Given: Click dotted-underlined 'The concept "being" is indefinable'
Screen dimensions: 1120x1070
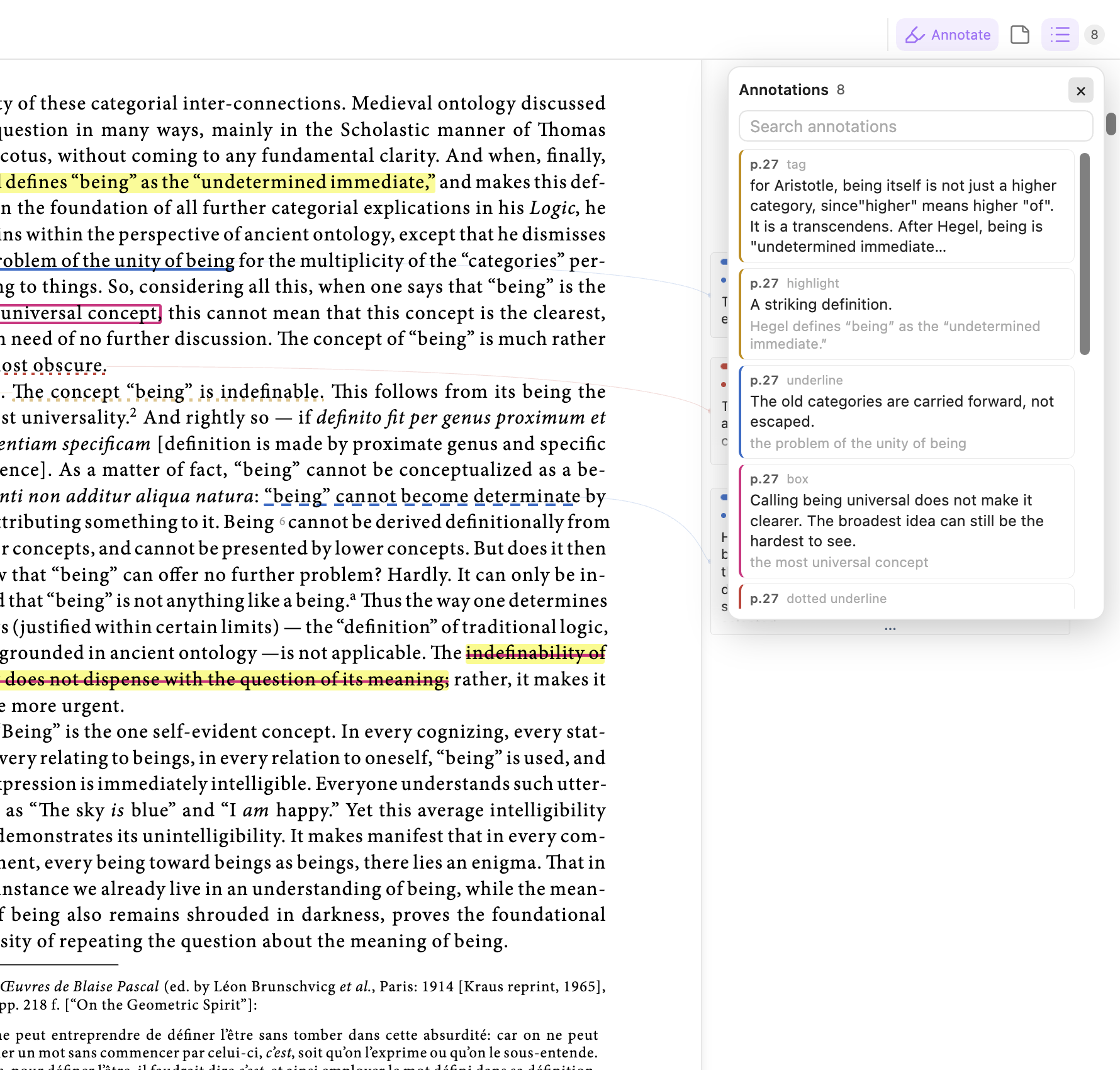Looking at the screenshot, I should click(168, 391).
